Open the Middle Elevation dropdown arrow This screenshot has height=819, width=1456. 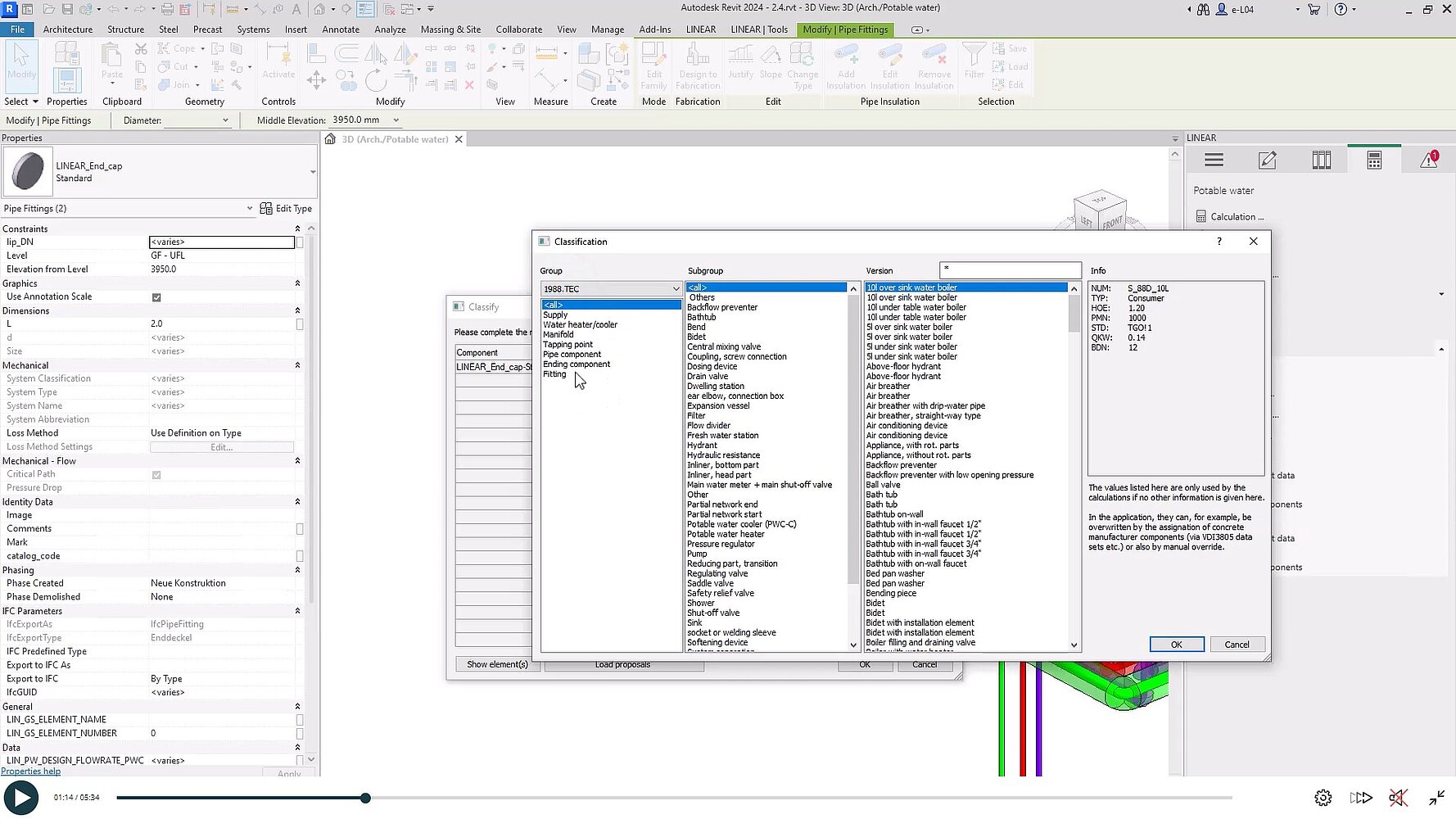point(396,120)
